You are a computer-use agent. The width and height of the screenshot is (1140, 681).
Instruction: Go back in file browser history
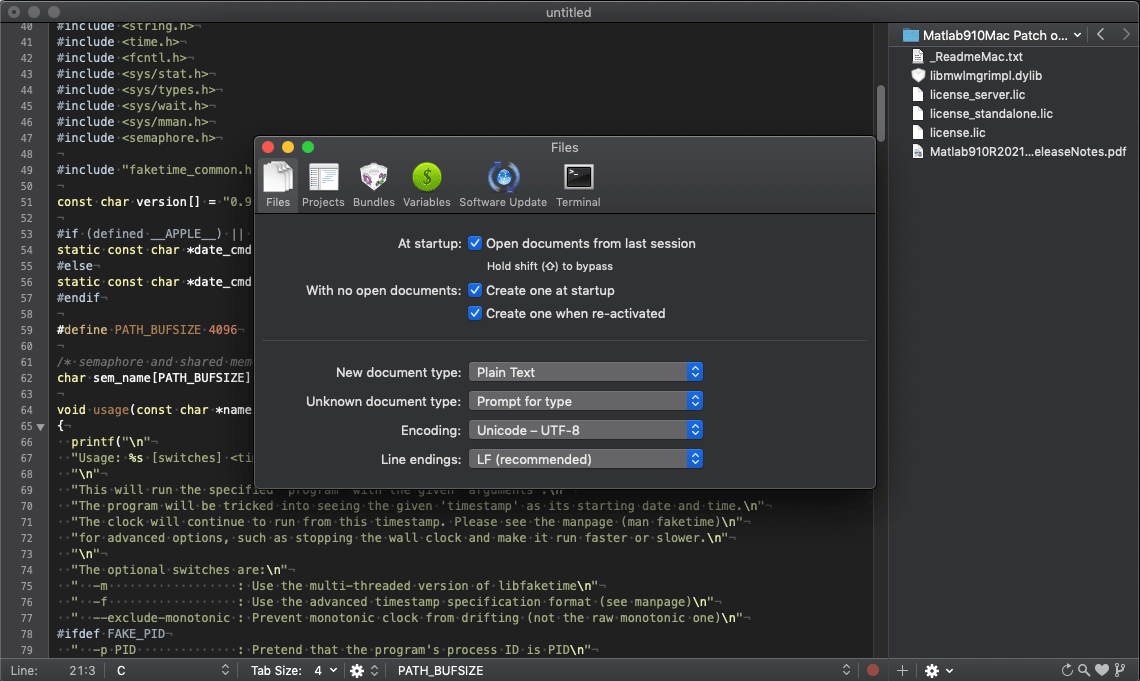pyautogui.click(x=1101, y=35)
